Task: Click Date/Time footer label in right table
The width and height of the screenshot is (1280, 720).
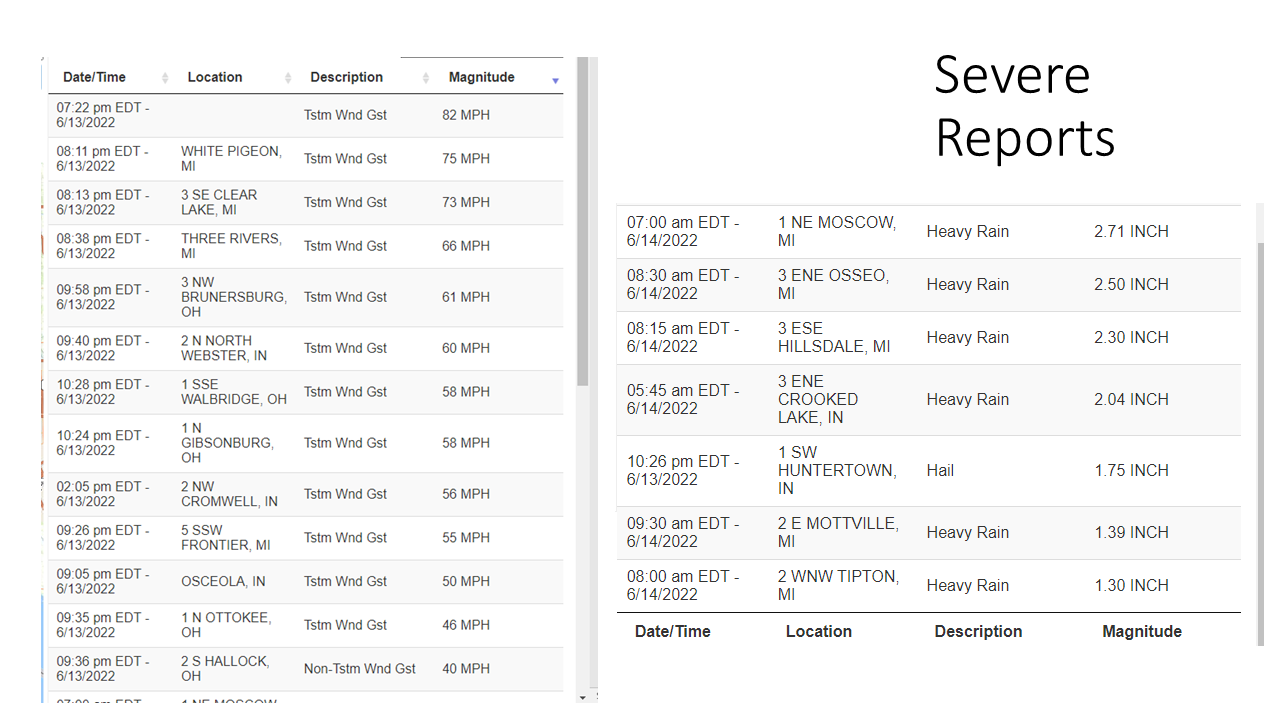Action: click(x=672, y=631)
